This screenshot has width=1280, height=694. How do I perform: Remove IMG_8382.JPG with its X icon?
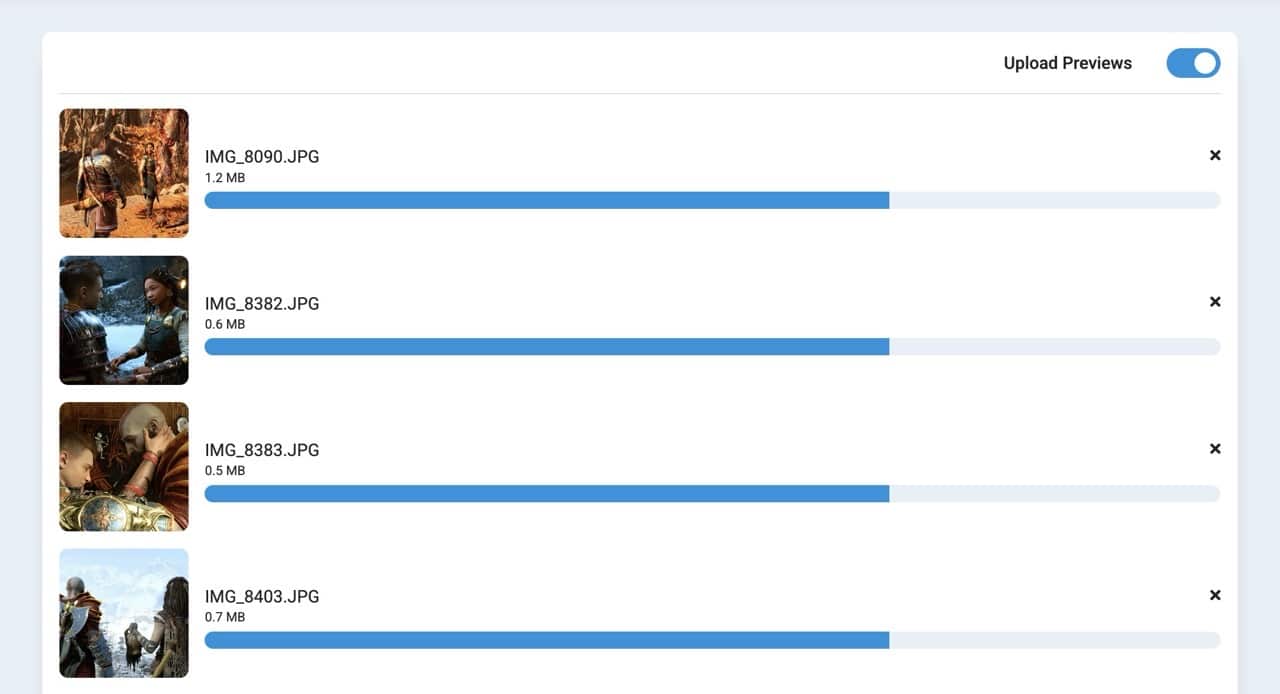point(1215,301)
